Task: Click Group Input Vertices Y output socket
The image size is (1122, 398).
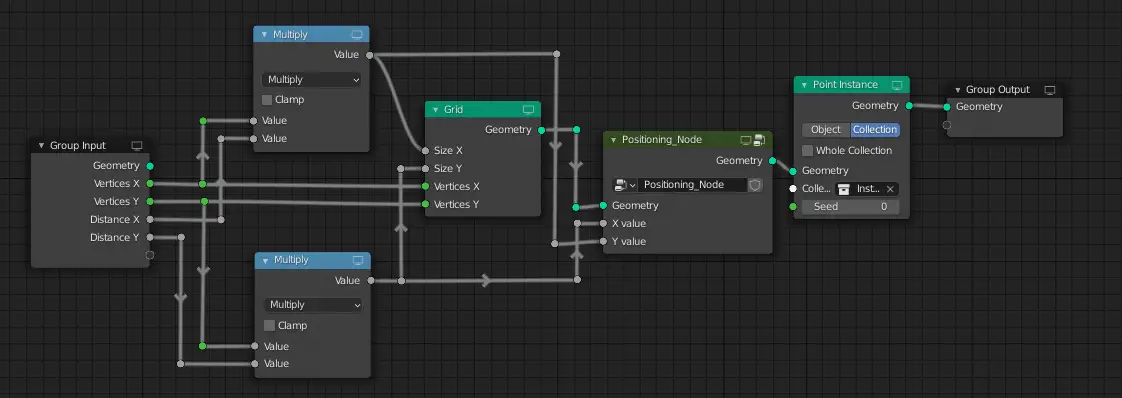Action: click(x=150, y=201)
